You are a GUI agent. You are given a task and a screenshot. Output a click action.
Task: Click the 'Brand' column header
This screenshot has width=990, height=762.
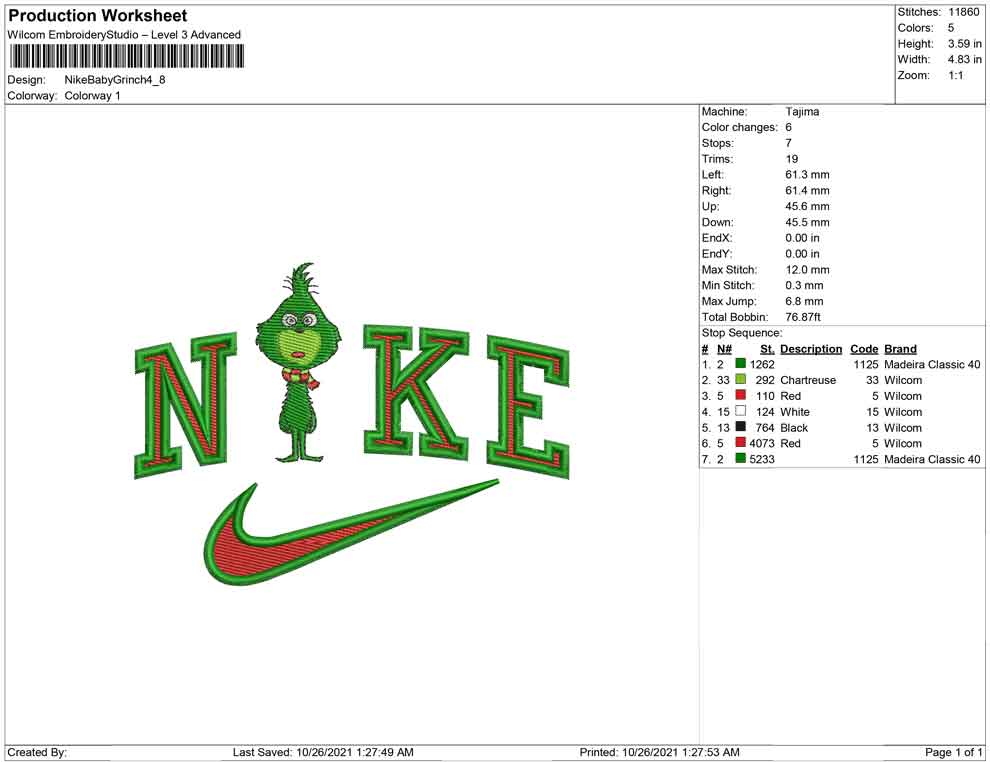click(900, 349)
